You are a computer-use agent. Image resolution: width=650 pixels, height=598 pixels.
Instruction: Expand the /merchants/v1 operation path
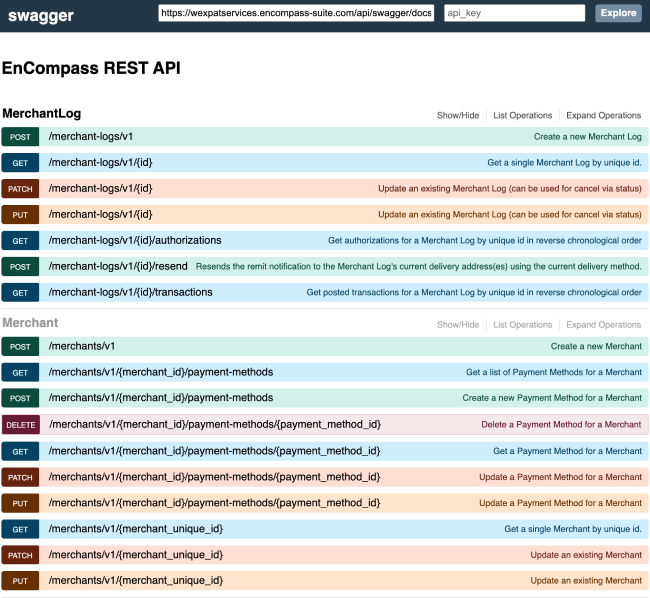(82, 346)
